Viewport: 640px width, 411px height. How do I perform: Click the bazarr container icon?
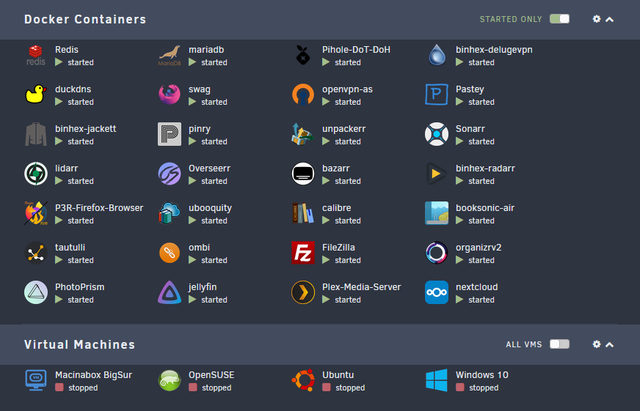coord(303,174)
